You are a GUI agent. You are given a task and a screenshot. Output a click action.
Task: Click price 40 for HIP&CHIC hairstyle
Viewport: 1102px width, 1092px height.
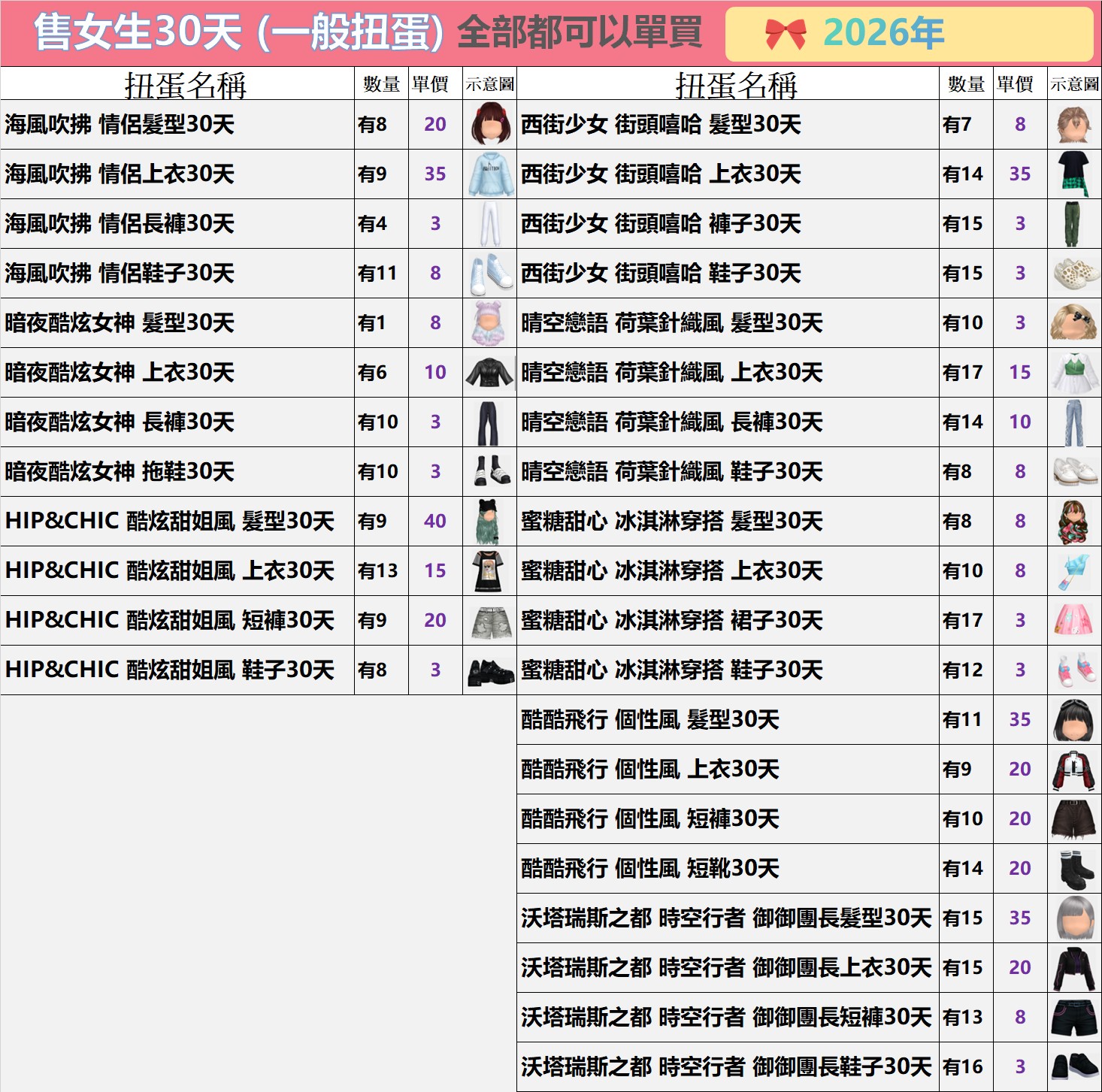(x=435, y=521)
